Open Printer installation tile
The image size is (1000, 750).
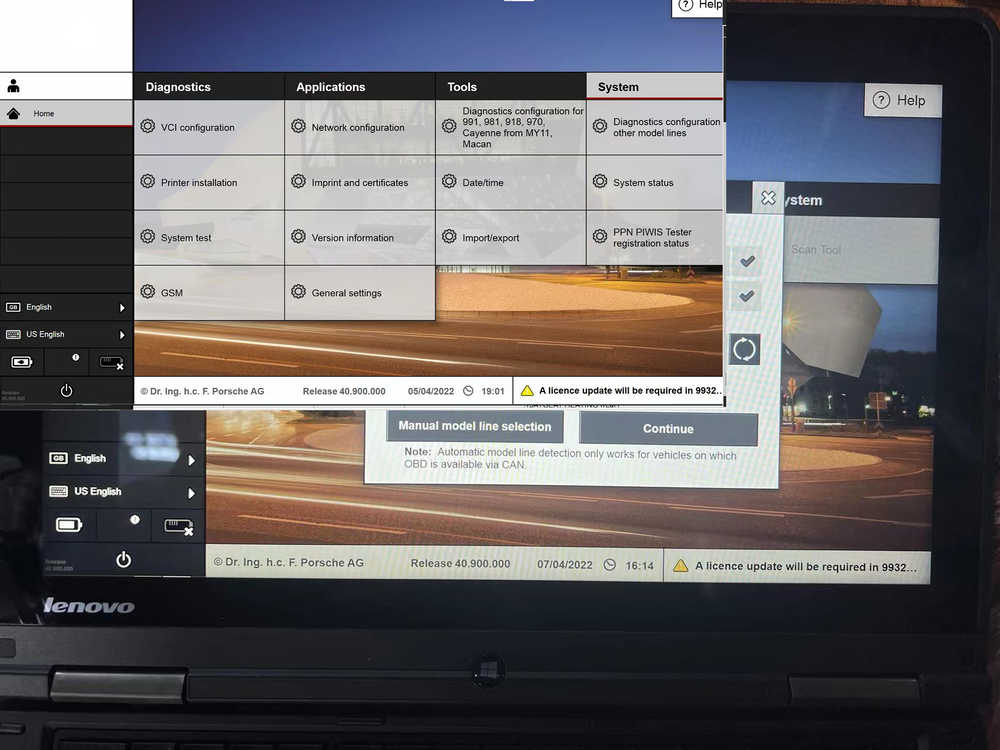point(209,182)
